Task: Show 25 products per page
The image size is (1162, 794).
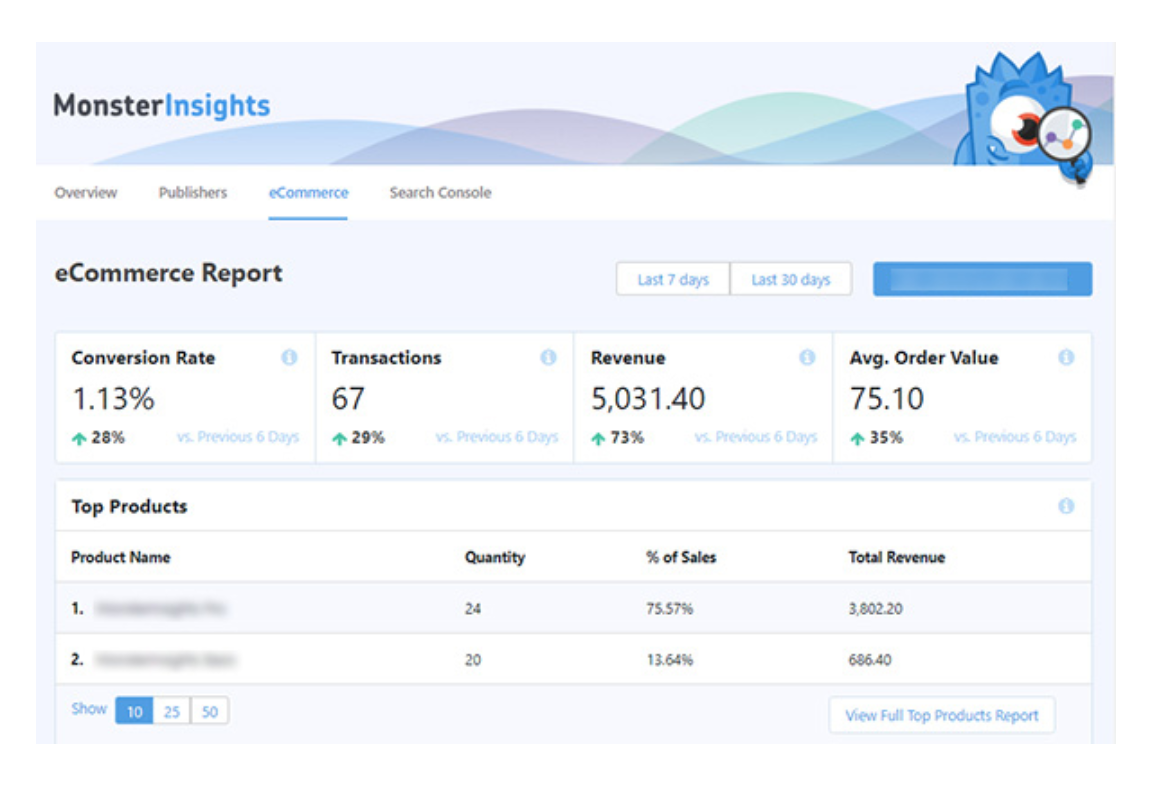Action: coord(172,712)
